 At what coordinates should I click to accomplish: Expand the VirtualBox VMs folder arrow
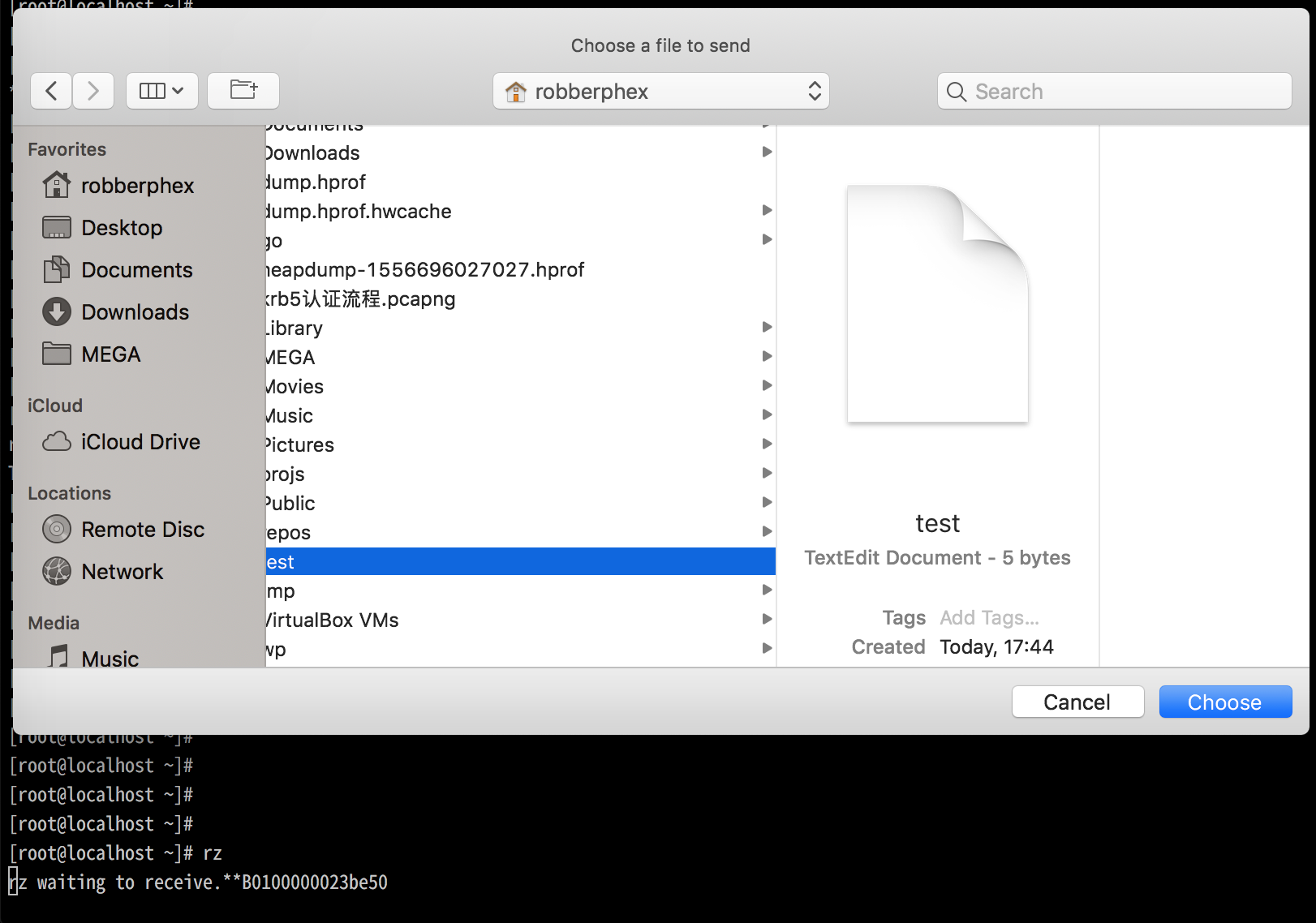(766, 620)
